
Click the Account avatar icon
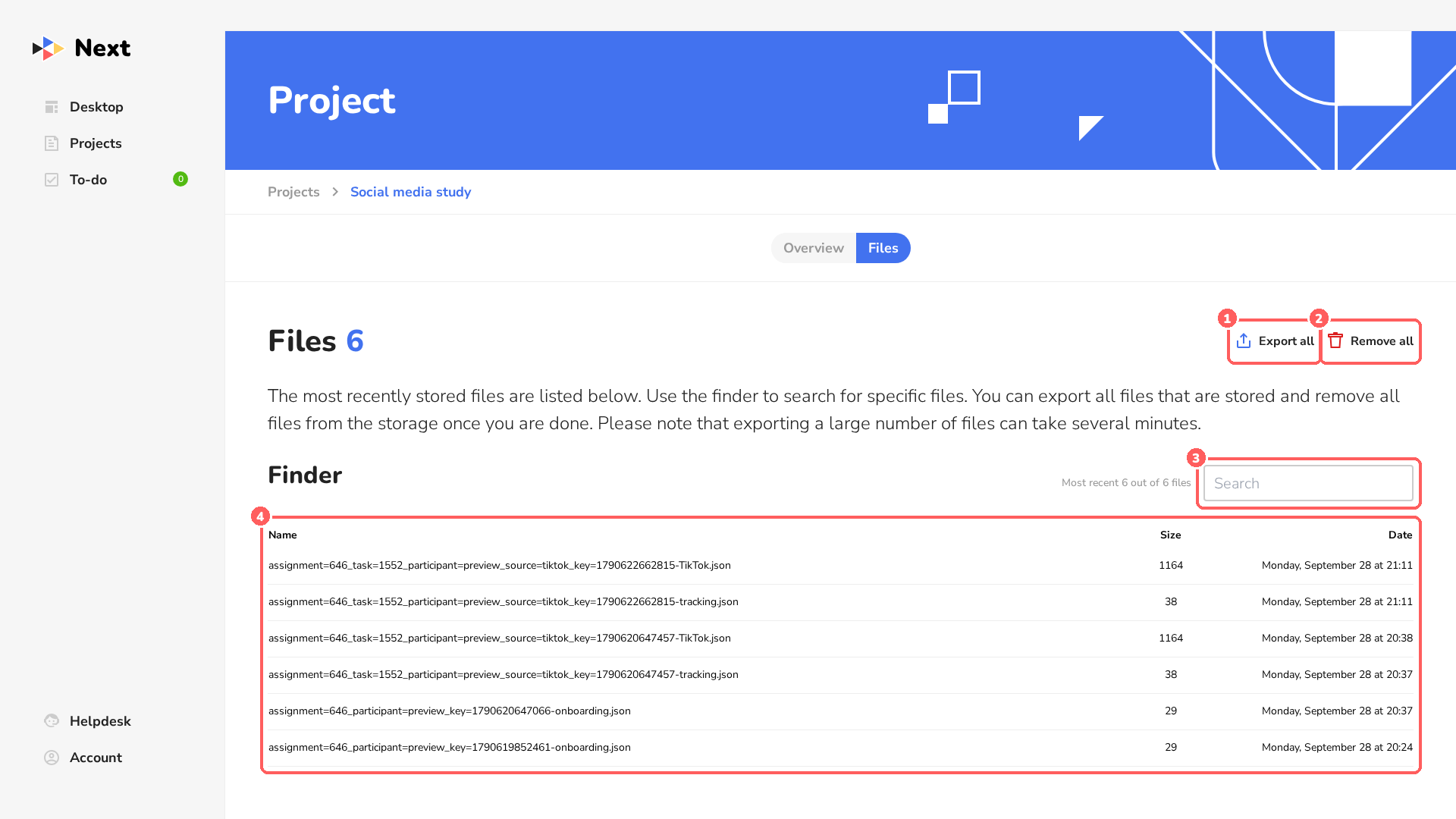52,758
